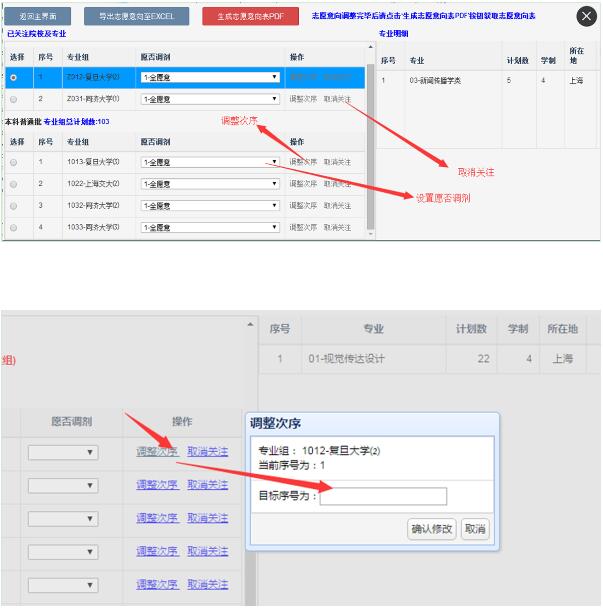Click 03-新闻传播学类 in 专业明细 table
Screen dimensions: 603x609
pos(435,81)
